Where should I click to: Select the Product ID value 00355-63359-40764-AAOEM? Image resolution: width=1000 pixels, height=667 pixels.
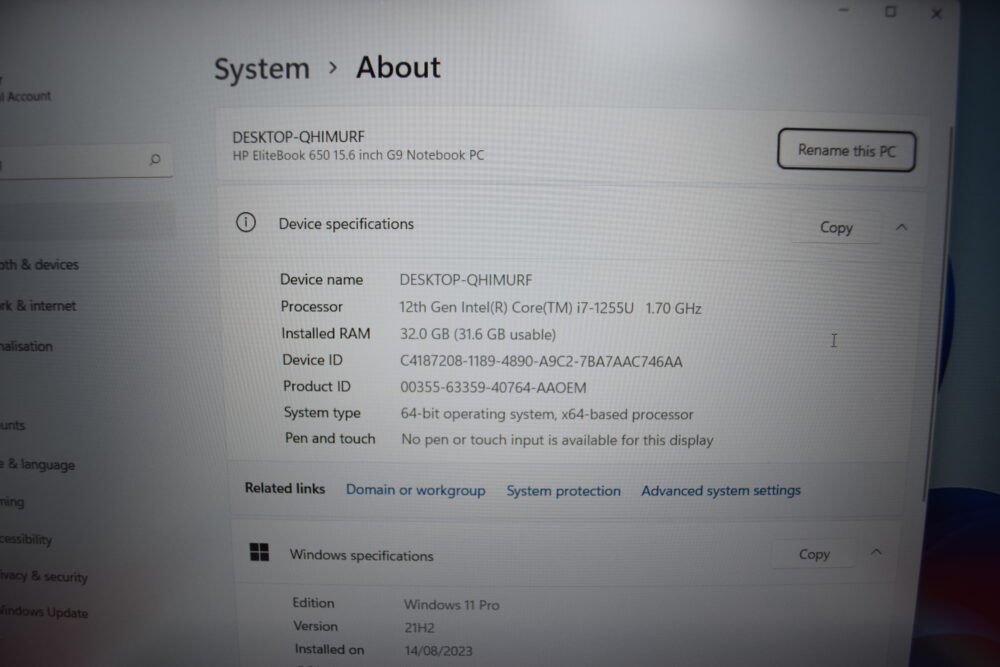pyautogui.click(x=493, y=387)
